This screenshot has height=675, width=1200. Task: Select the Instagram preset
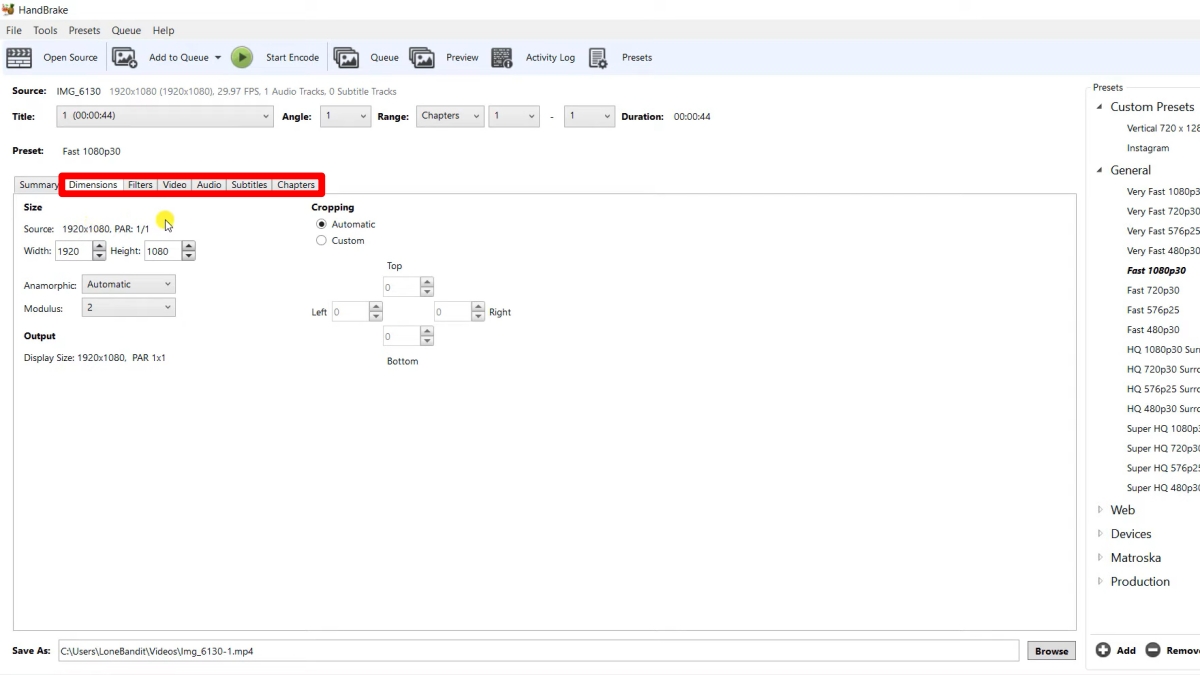pyautogui.click(x=1148, y=148)
